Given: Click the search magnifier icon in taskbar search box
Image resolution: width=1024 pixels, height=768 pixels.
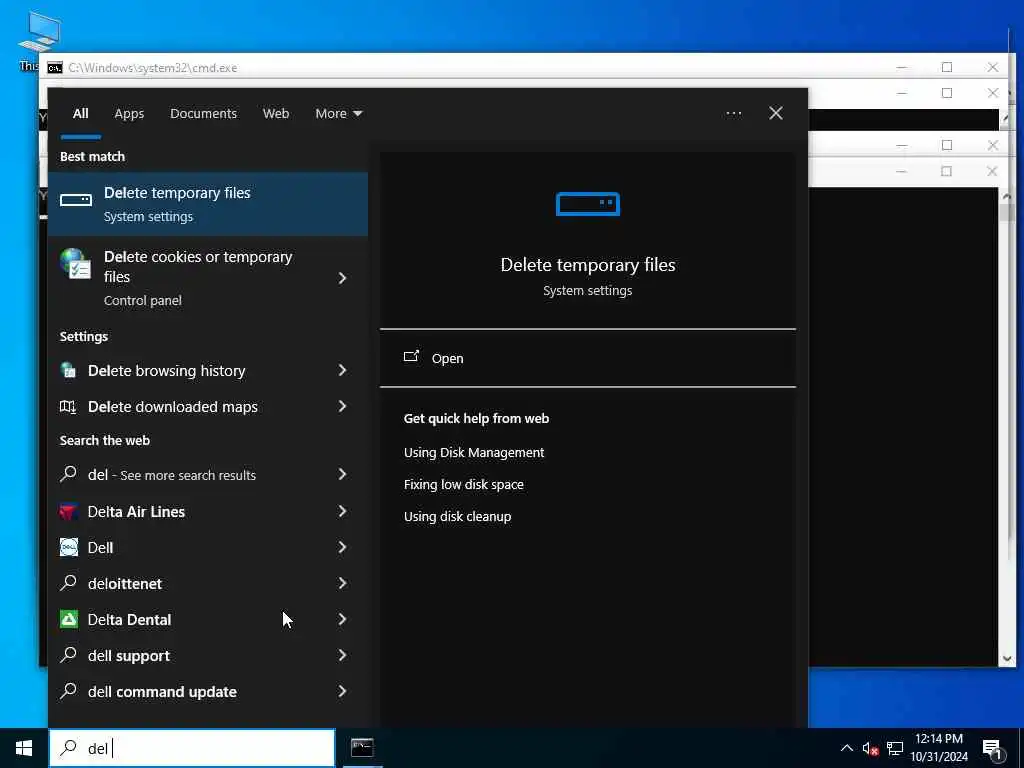Looking at the screenshot, I should tap(68, 748).
